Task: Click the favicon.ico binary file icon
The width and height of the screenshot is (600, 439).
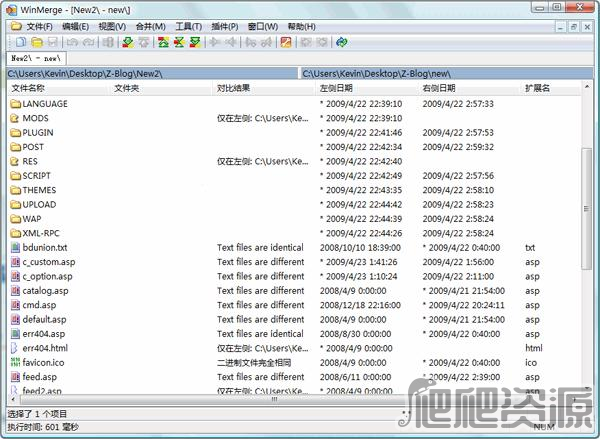Action: pyautogui.click(x=15, y=362)
